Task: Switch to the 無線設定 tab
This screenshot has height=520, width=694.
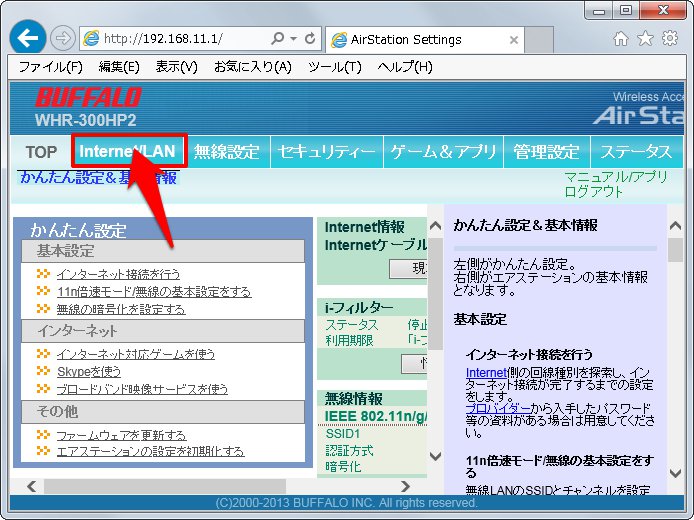Action: [226, 152]
